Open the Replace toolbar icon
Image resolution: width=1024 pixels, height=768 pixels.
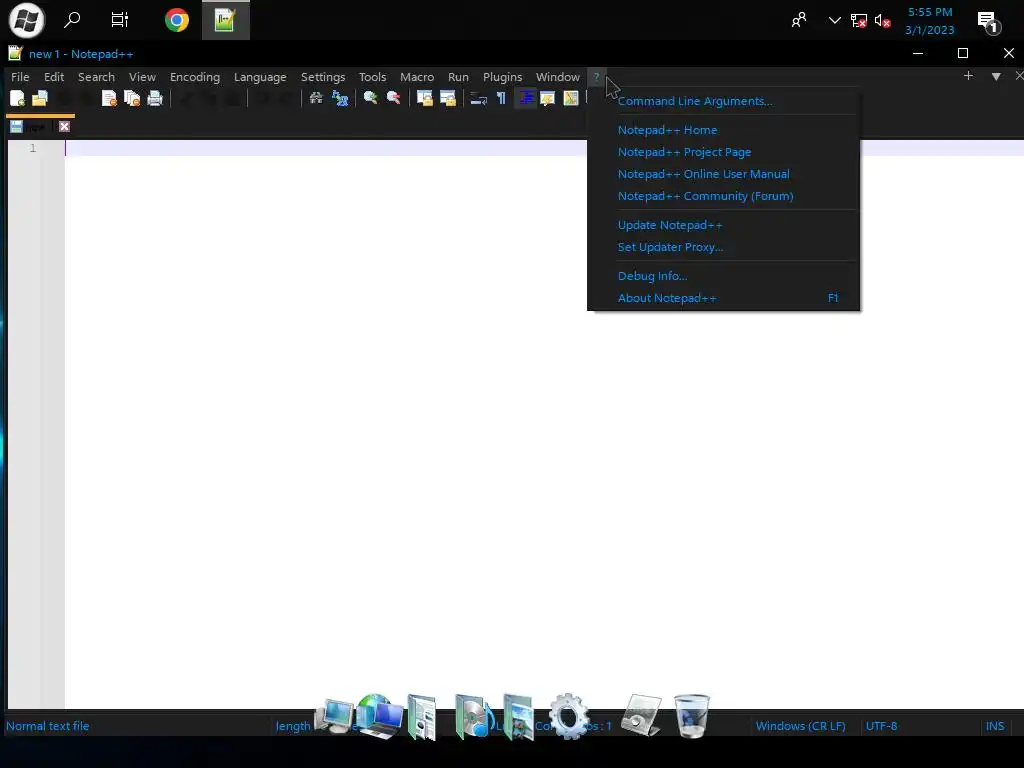340,98
